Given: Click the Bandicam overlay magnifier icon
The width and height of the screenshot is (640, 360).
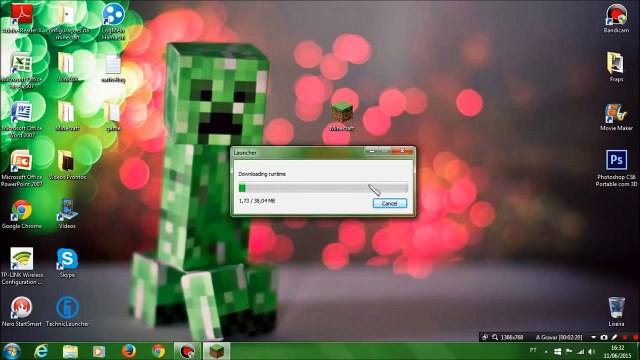Looking at the screenshot, I should click(495, 337).
